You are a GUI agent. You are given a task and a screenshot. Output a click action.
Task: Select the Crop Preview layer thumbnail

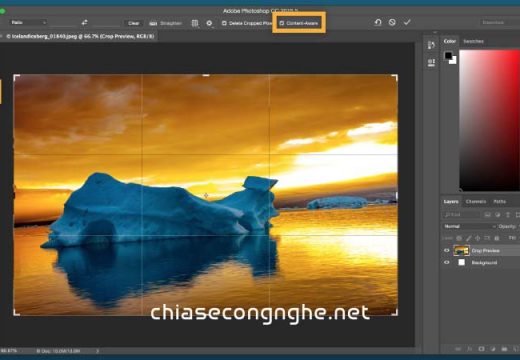click(x=461, y=250)
